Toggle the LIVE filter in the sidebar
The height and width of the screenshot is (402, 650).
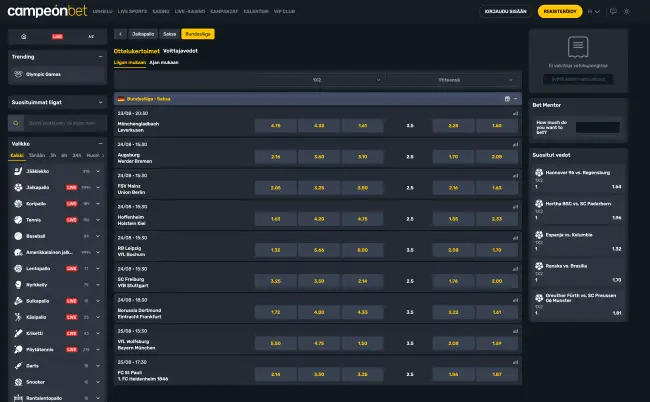(x=57, y=35)
